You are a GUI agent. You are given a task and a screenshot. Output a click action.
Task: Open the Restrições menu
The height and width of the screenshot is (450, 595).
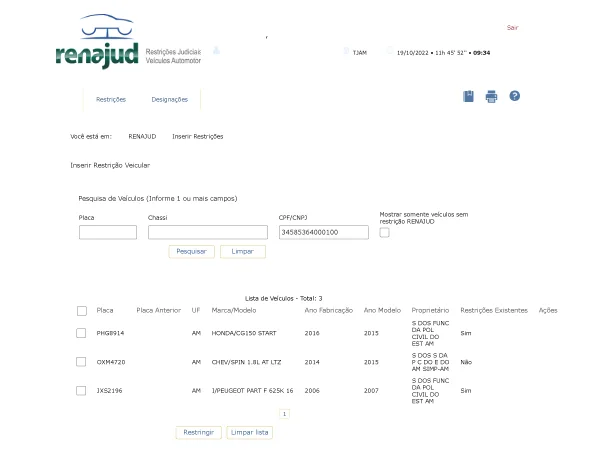pos(111,99)
